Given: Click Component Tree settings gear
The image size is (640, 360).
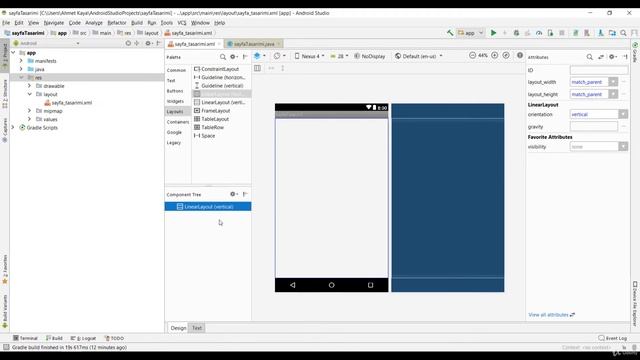Looking at the screenshot, I should [233, 194].
